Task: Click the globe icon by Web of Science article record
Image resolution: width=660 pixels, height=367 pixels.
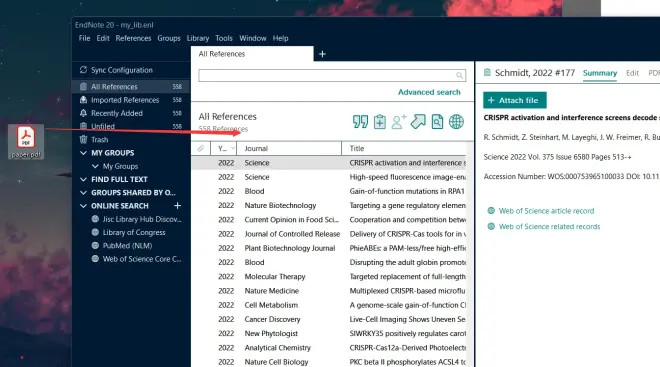Action: 491,210
